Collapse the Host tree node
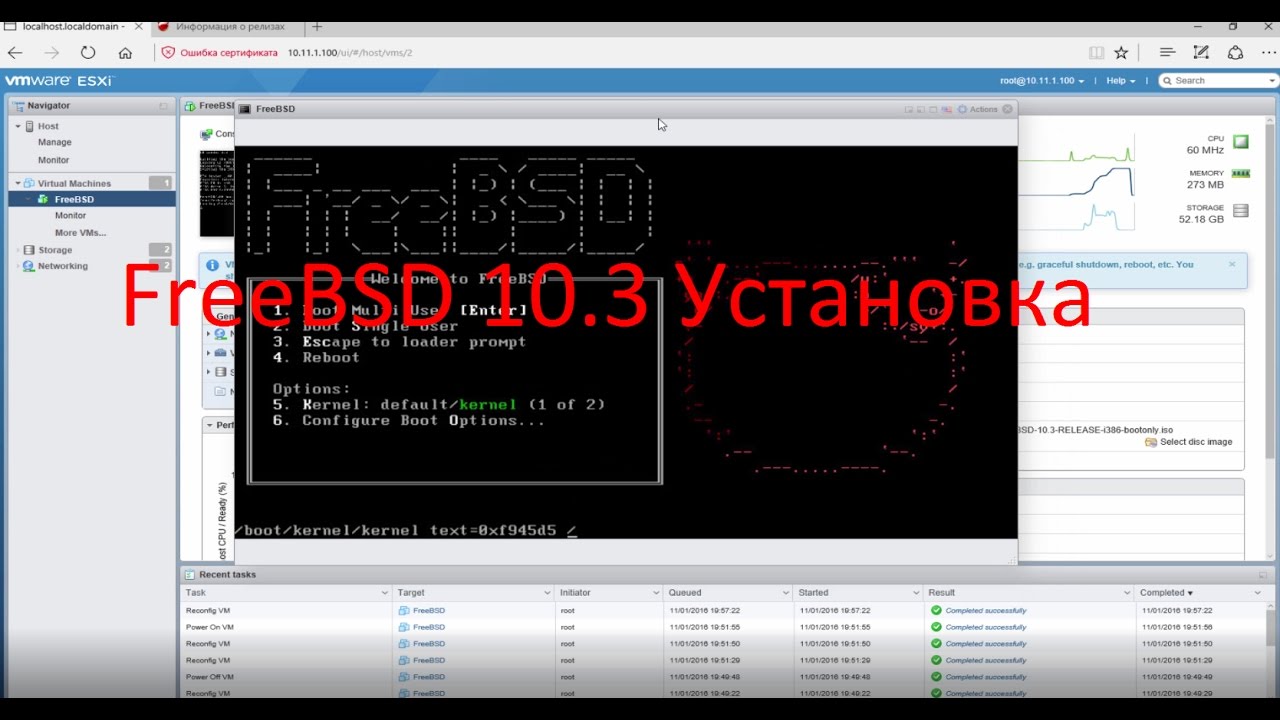 tap(18, 127)
